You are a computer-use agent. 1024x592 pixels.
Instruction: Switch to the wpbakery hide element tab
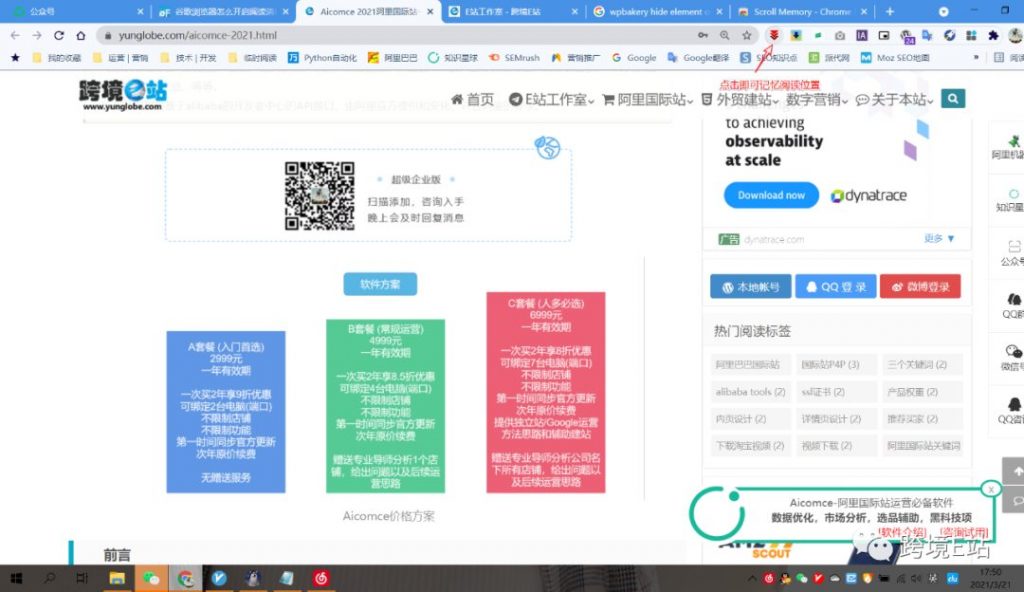click(x=658, y=12)
